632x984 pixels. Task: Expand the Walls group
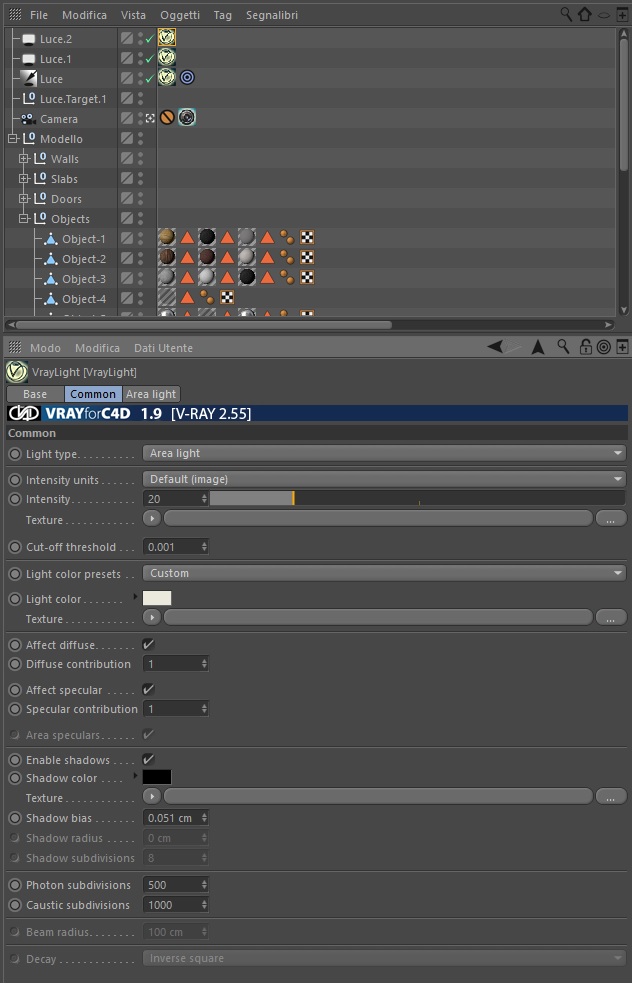24,159
